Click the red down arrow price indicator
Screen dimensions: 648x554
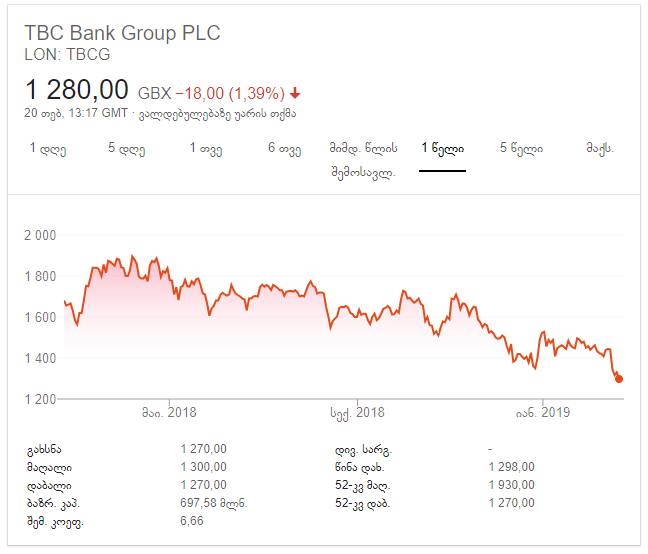[x=295, y=93]
